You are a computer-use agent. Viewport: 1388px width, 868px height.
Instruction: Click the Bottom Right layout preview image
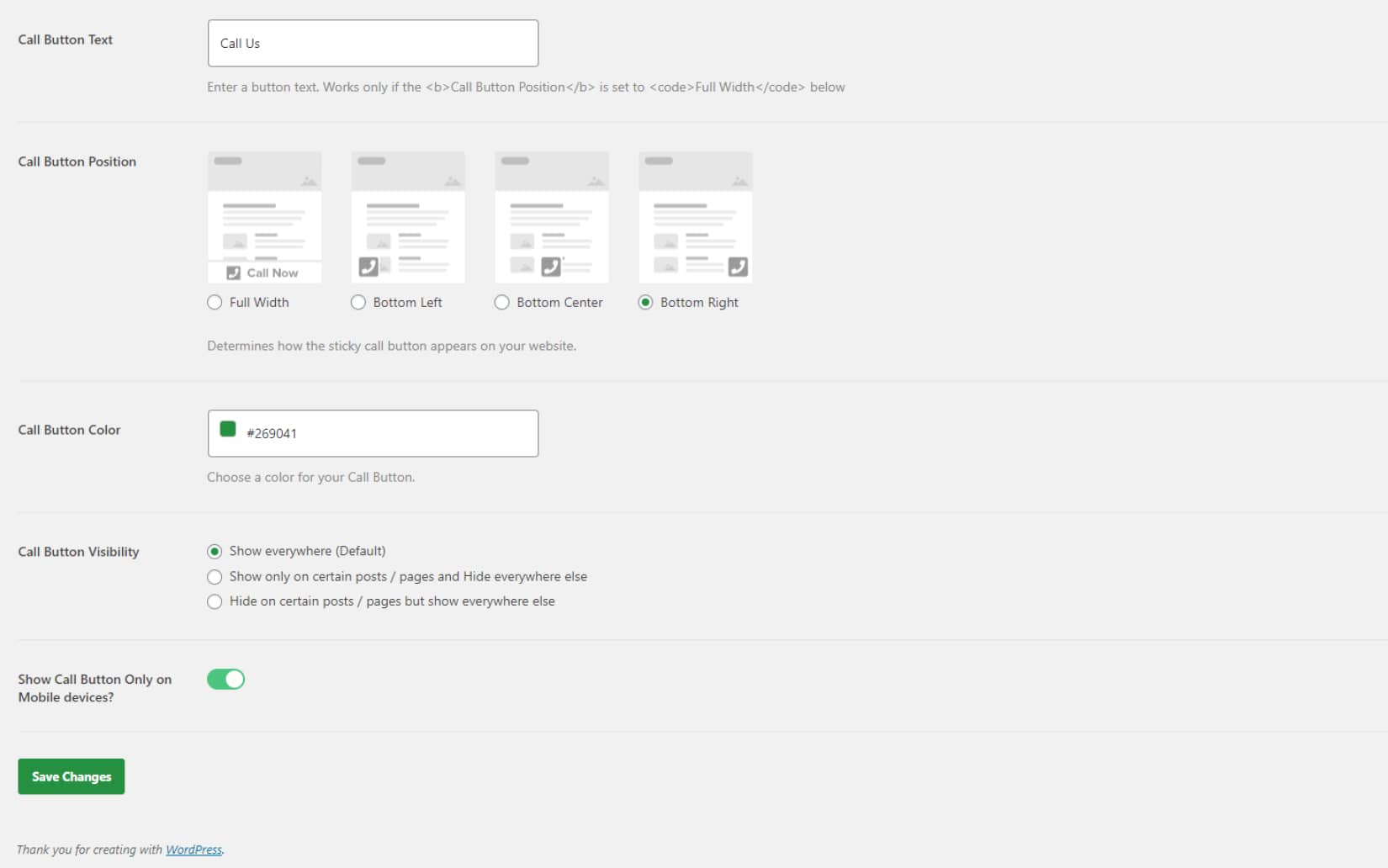696,217
